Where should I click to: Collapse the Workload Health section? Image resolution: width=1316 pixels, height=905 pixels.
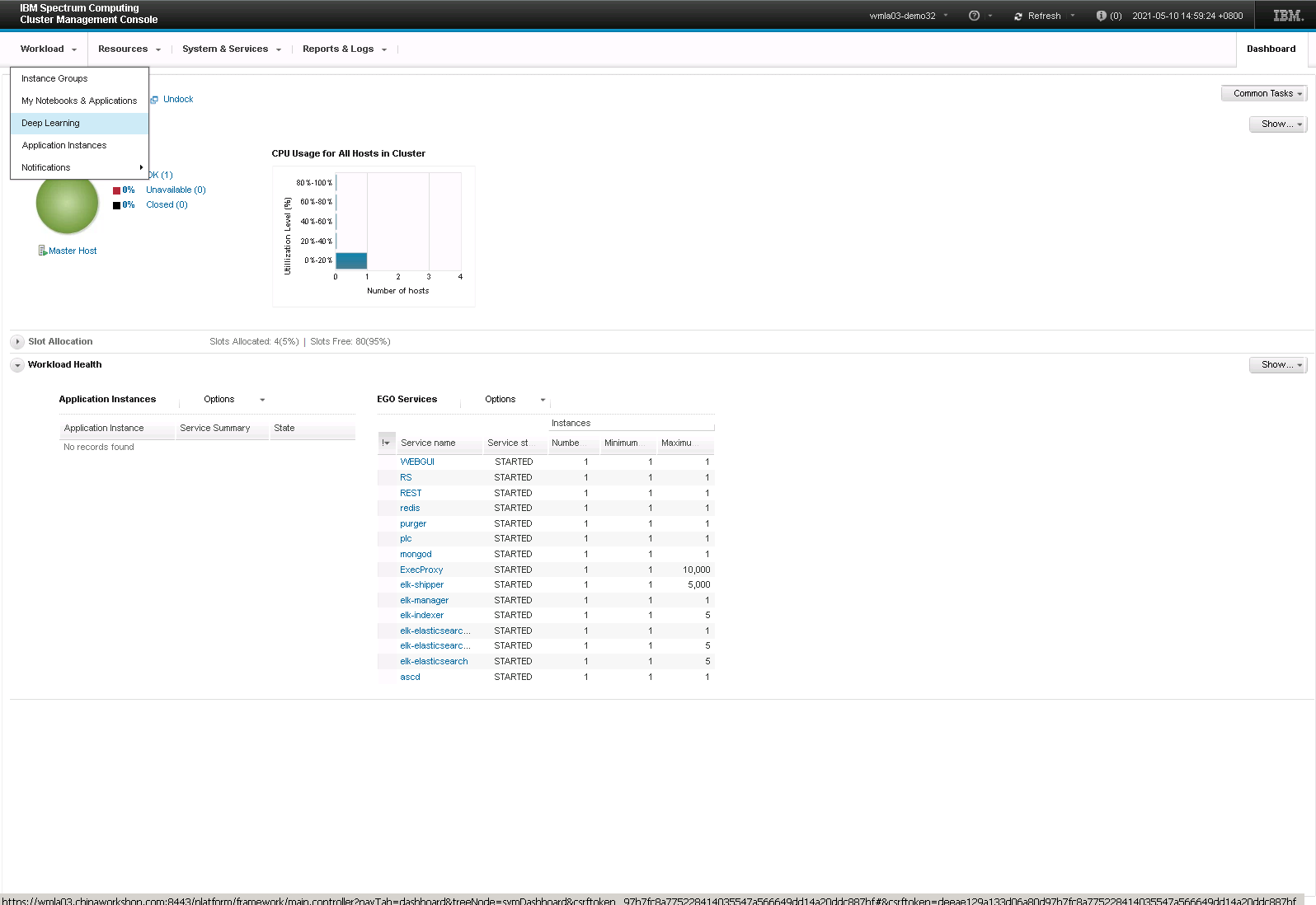(x=17, y=364)
